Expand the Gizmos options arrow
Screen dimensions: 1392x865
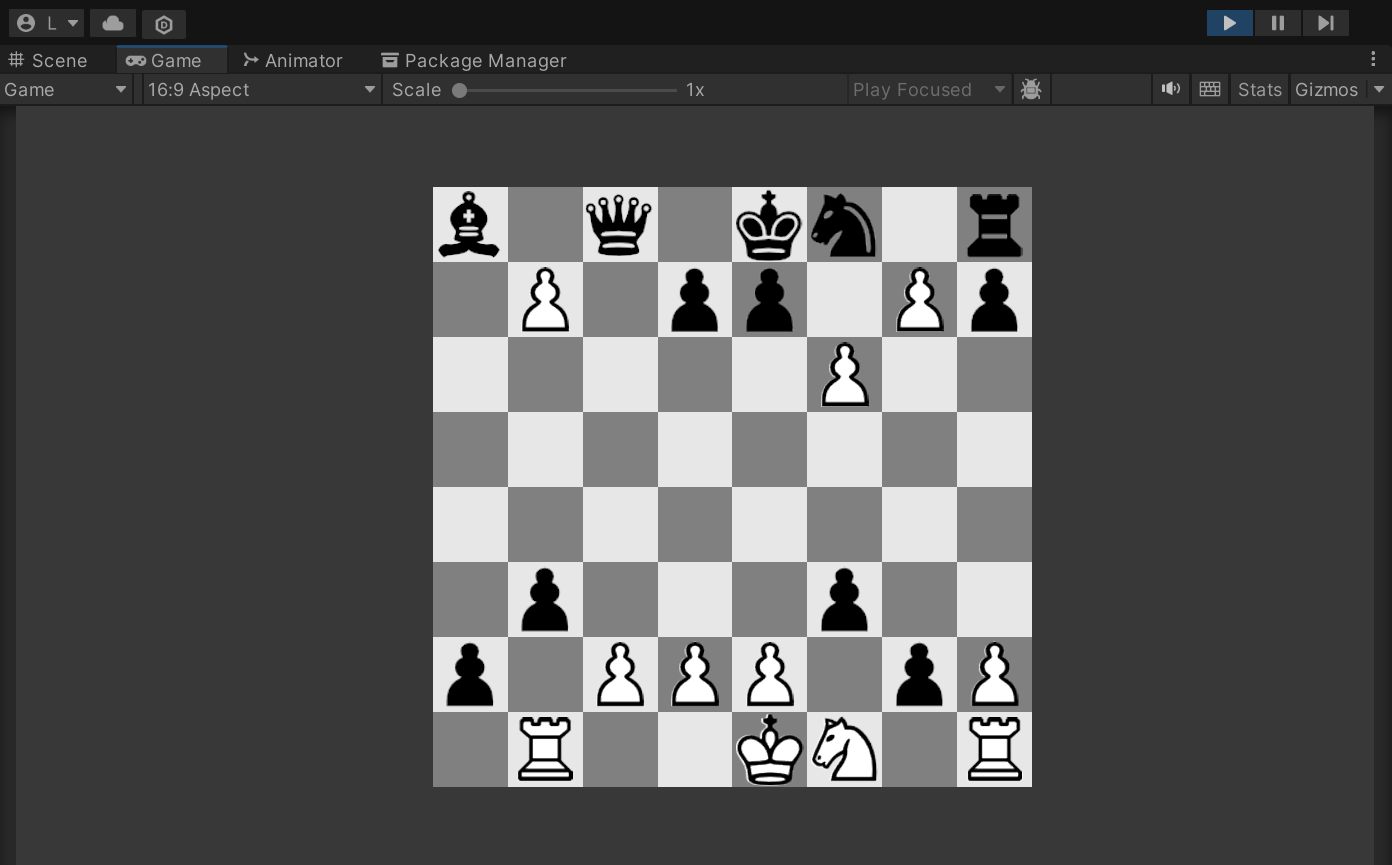pyautogui.click(x=1379, y=89)
